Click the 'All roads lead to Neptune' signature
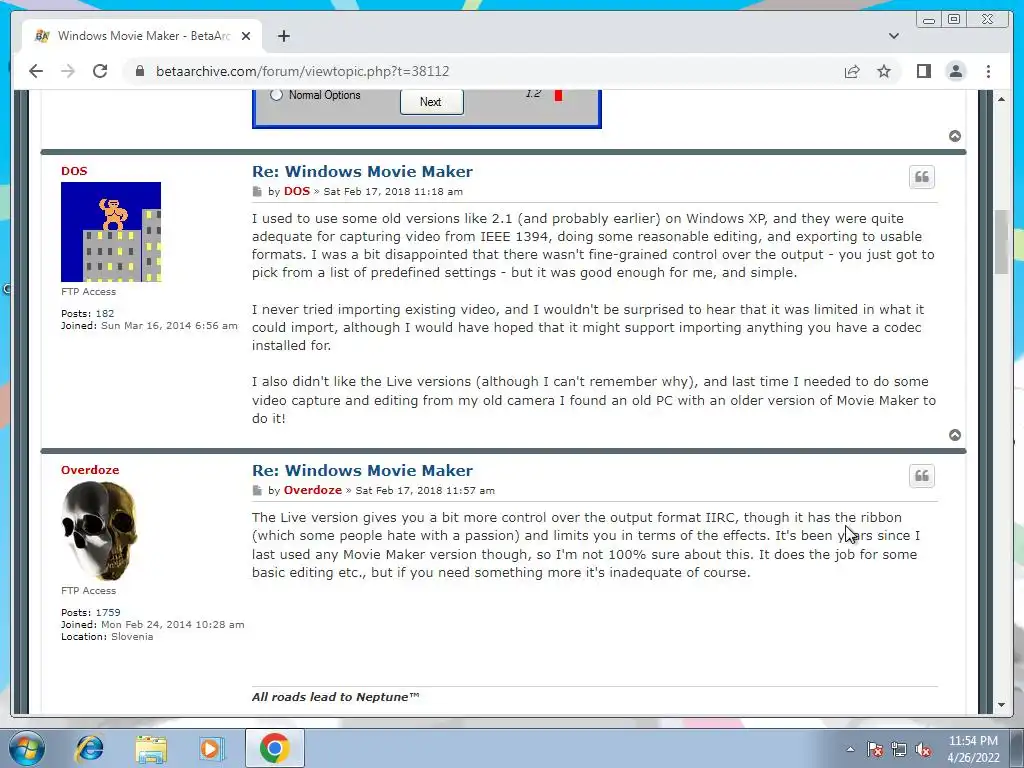 click(x=335, y=697)
